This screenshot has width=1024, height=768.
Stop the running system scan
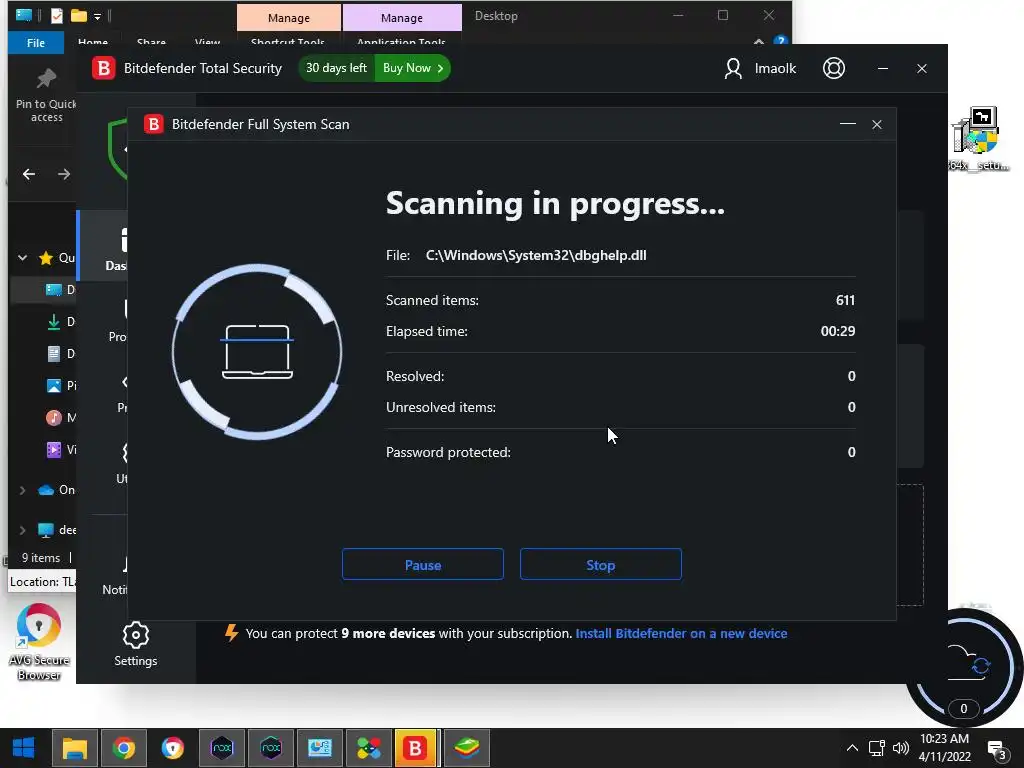pos(601,564)
